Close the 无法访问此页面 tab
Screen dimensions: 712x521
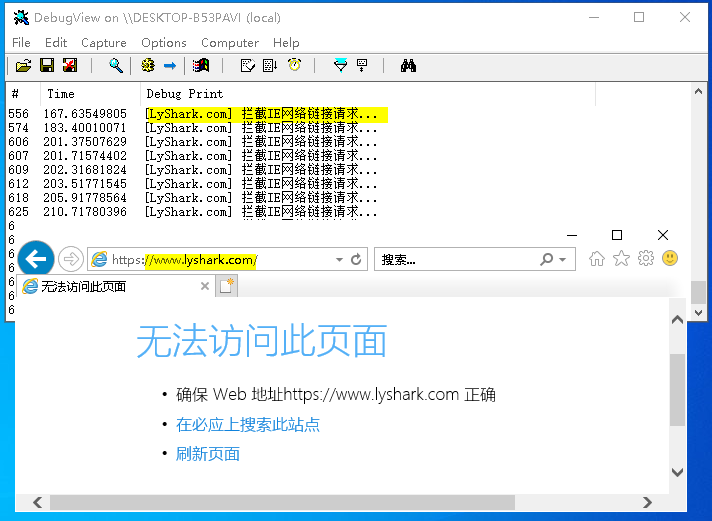click(x=205, y=286)
